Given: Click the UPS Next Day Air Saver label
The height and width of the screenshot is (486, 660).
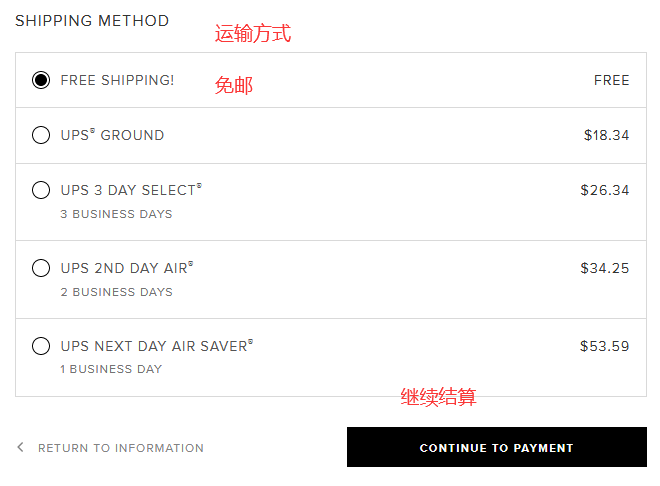Looking at the screenshot, I should pyautogui.click(x=157, y=345).
